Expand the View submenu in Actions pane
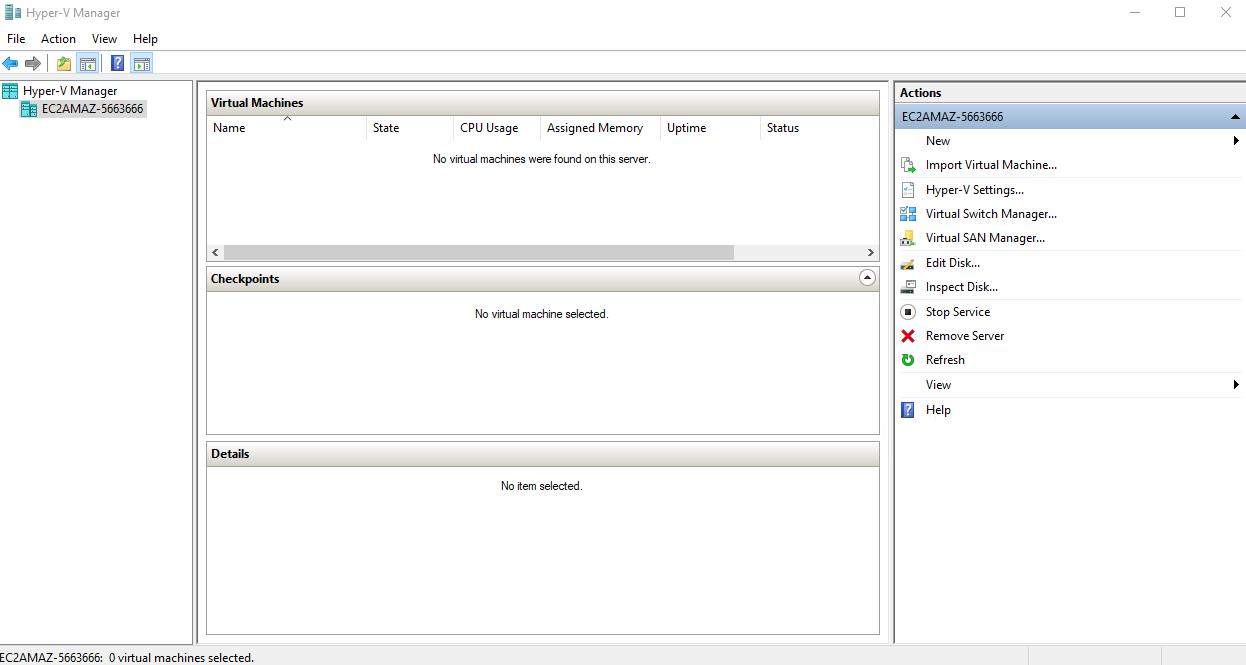 coord(1068,385)
